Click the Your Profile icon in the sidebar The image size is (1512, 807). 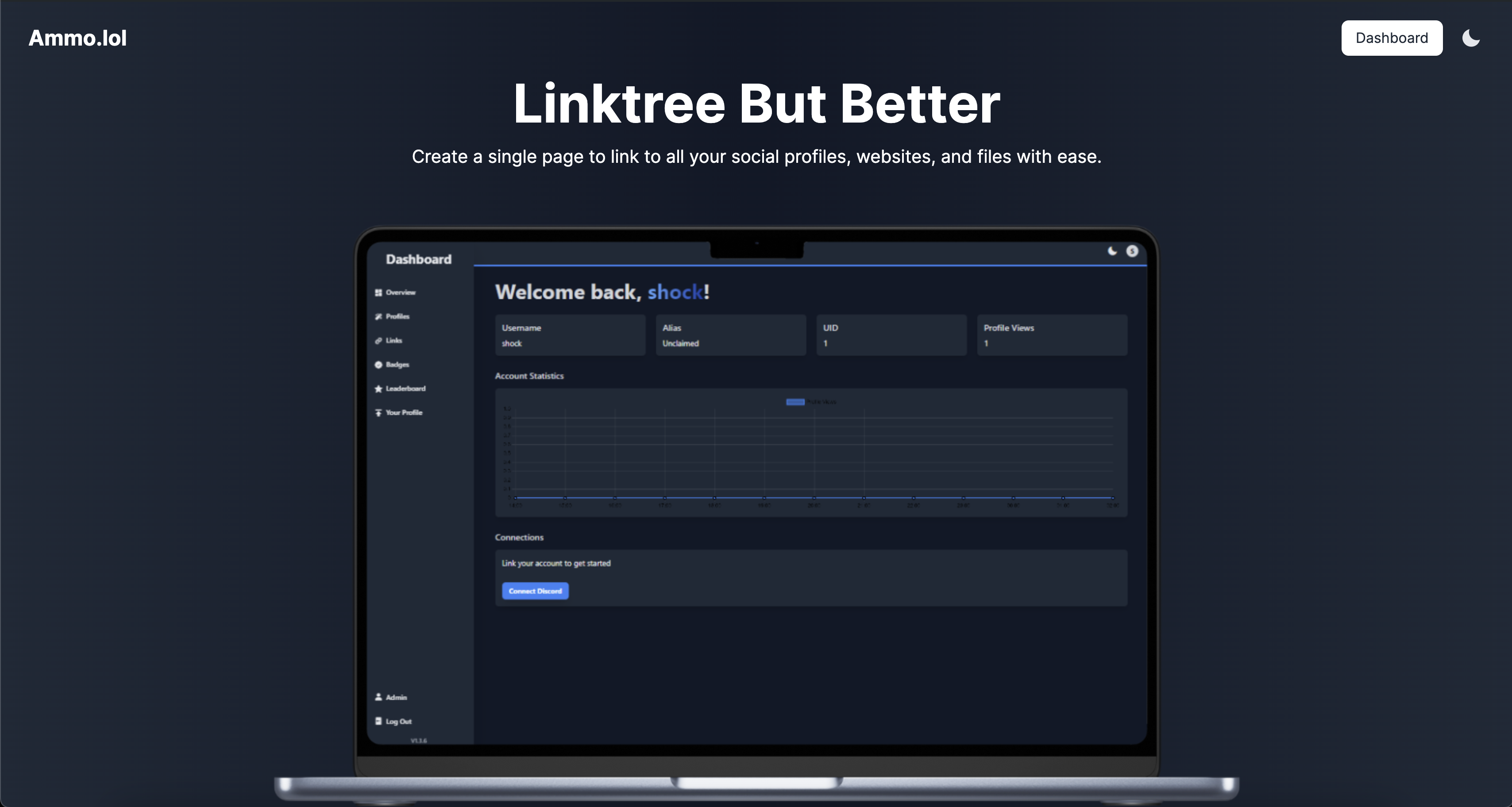click(x=378, y=413)
